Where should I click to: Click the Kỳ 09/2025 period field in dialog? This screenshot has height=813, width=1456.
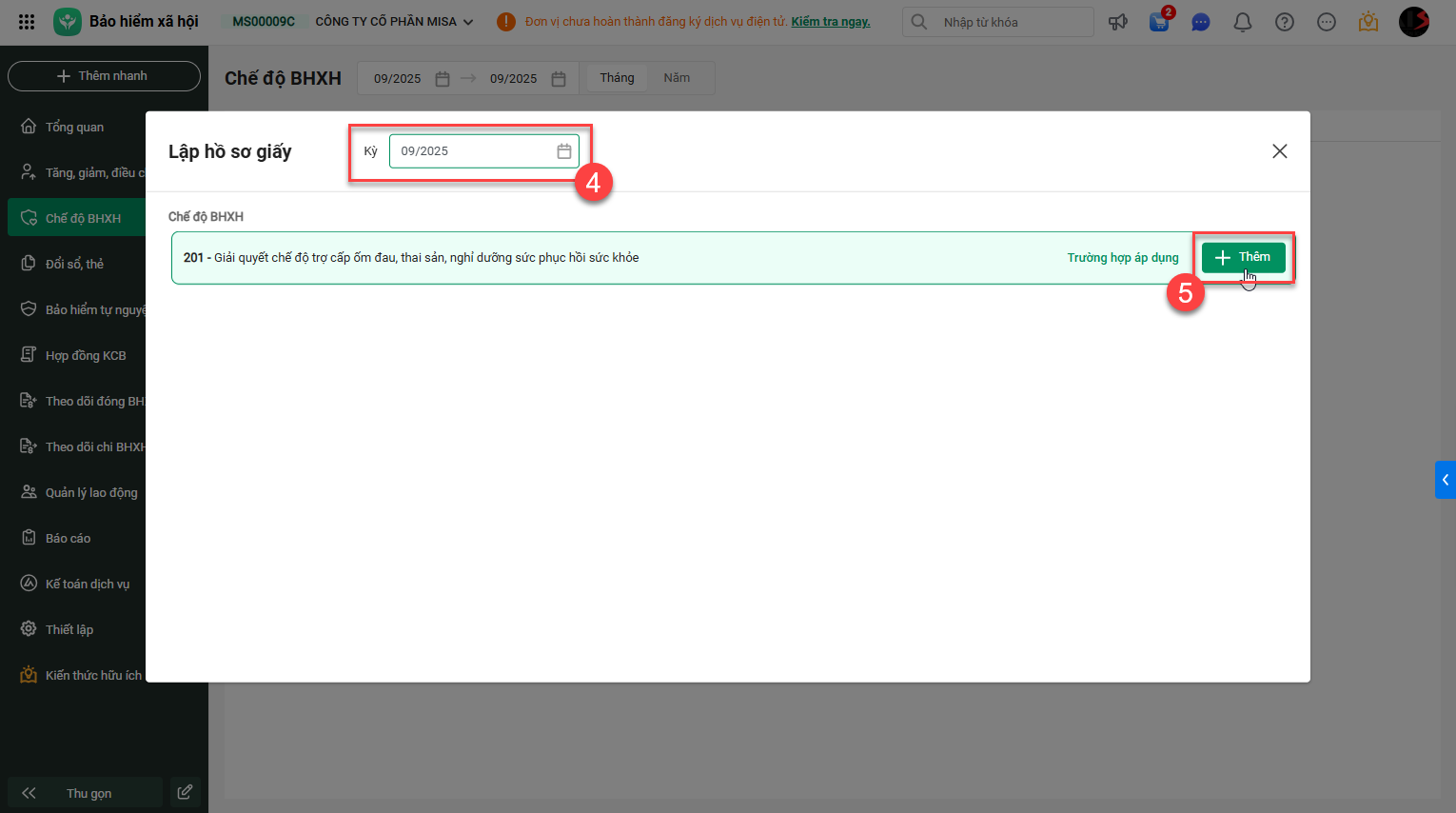[484, 151]
